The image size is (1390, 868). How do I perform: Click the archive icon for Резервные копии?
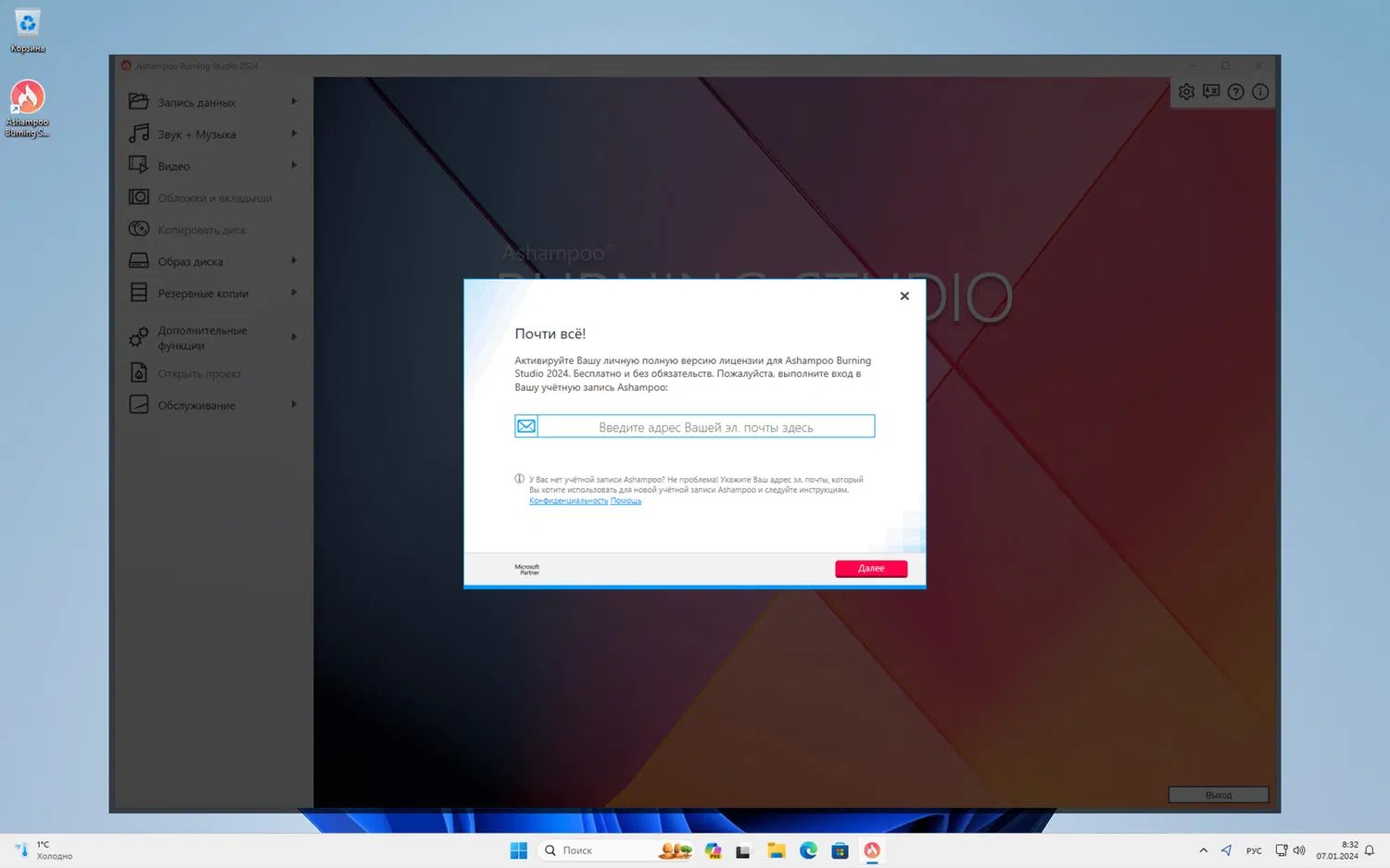[138, 293]
